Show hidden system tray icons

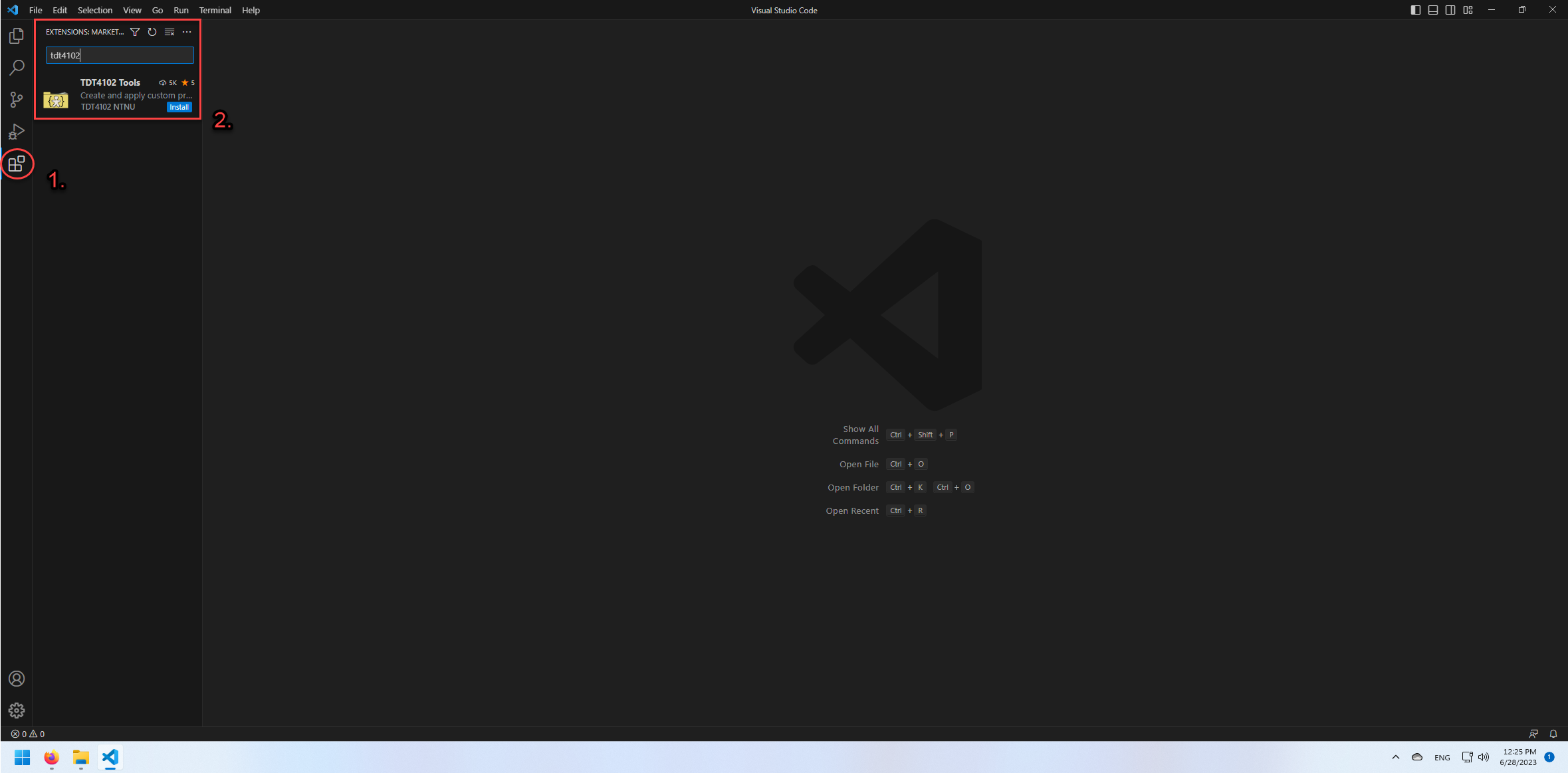coord(1396,757)
